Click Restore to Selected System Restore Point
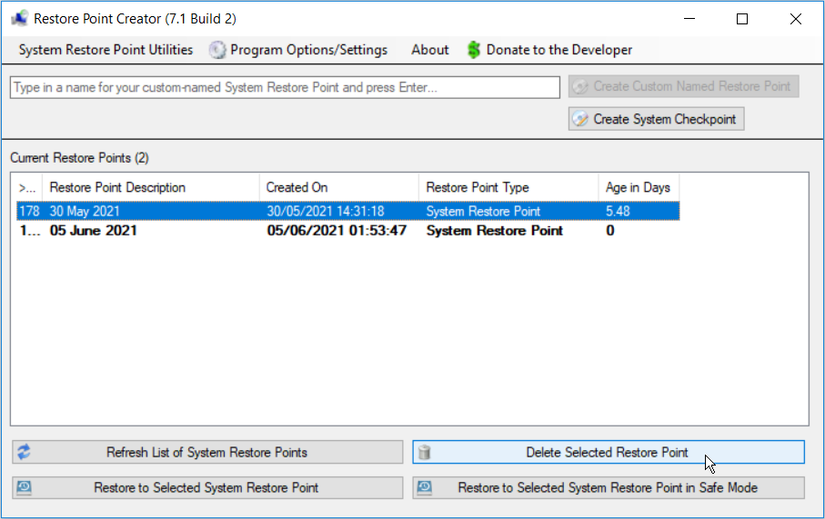Screen dimensions: 825x519 click(207, 487)
